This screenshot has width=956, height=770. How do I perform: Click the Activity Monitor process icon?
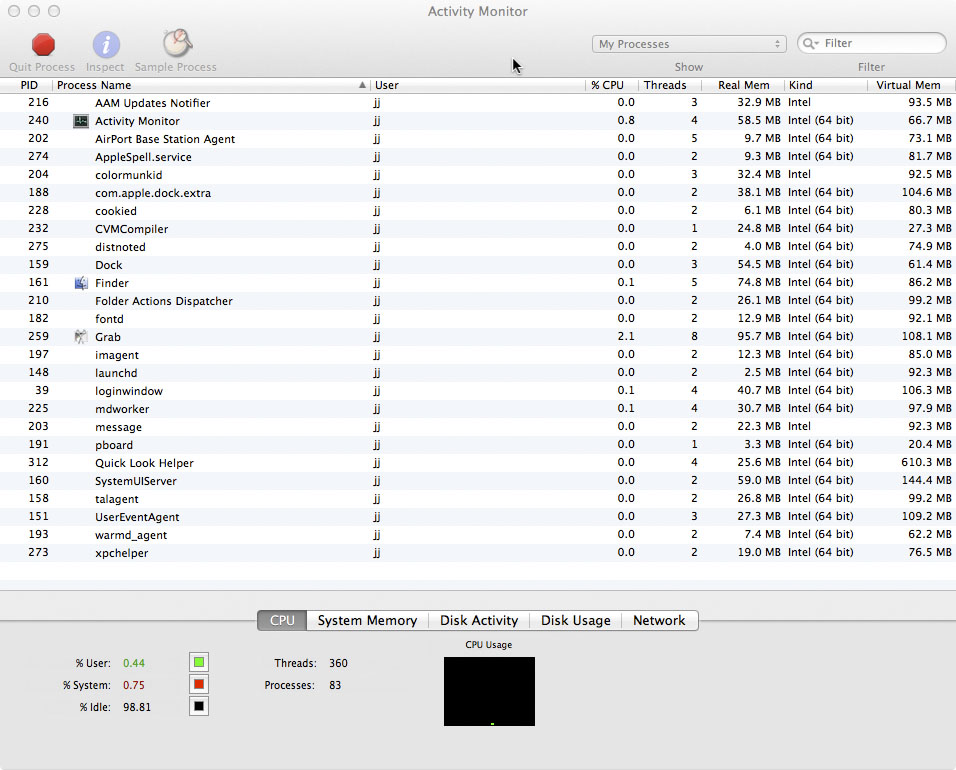(80, 121)
